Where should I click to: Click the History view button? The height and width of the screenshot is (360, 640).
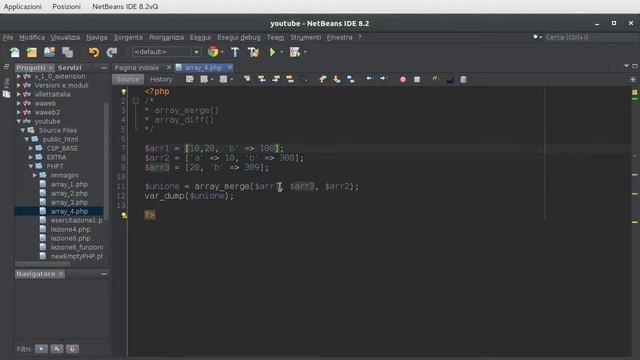tap(161, 79)
